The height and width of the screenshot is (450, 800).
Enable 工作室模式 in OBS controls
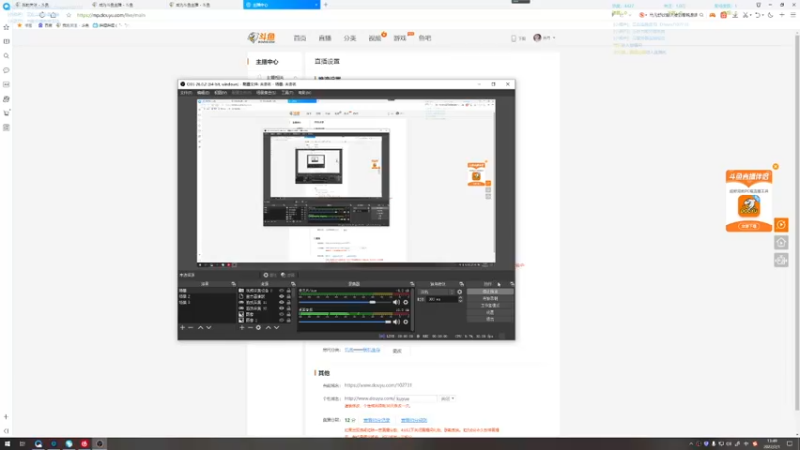click(490, 305)
